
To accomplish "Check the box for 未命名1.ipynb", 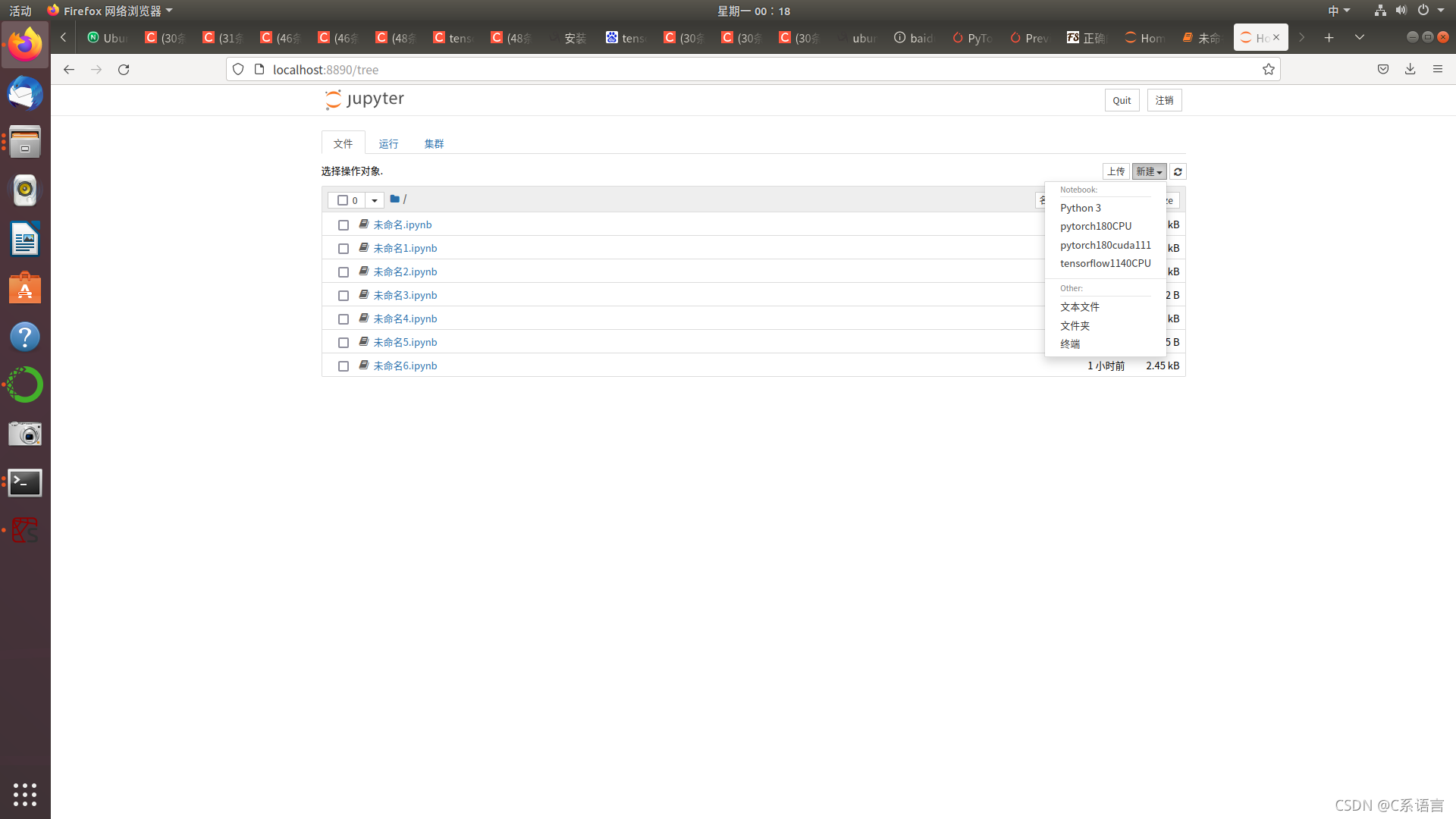I will pos(344,249).
